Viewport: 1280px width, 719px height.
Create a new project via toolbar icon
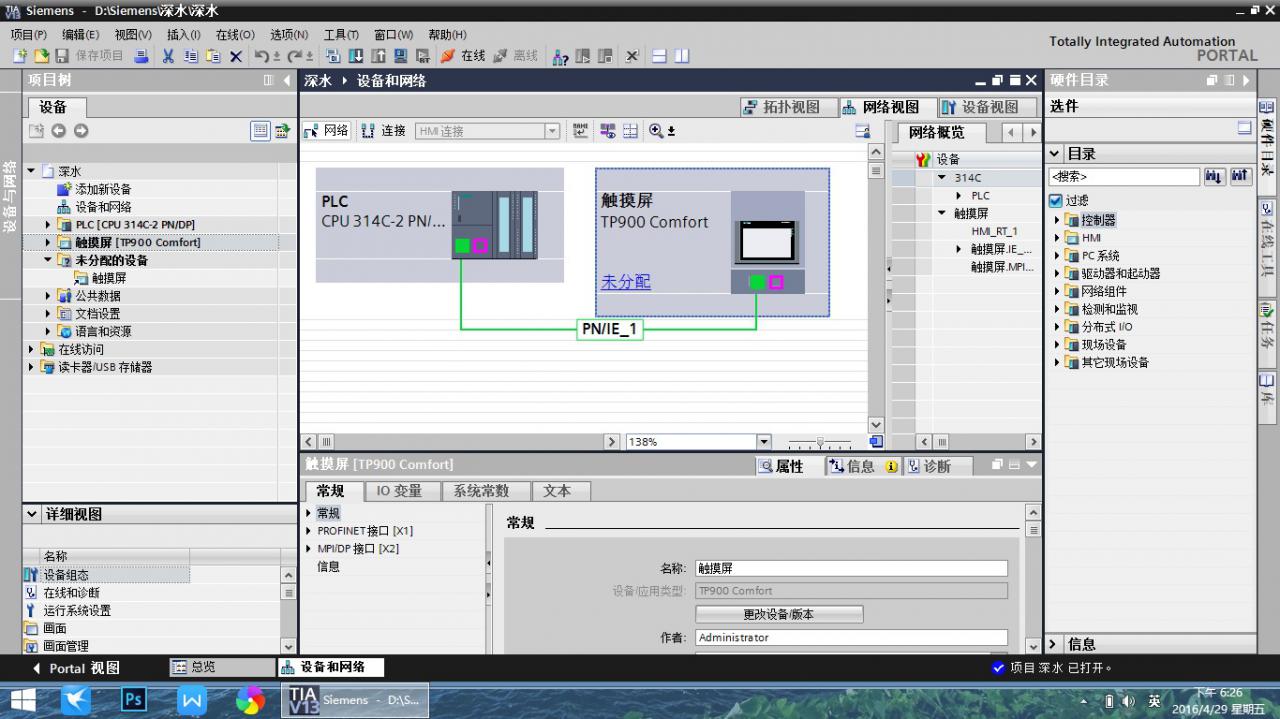[19, 56]
